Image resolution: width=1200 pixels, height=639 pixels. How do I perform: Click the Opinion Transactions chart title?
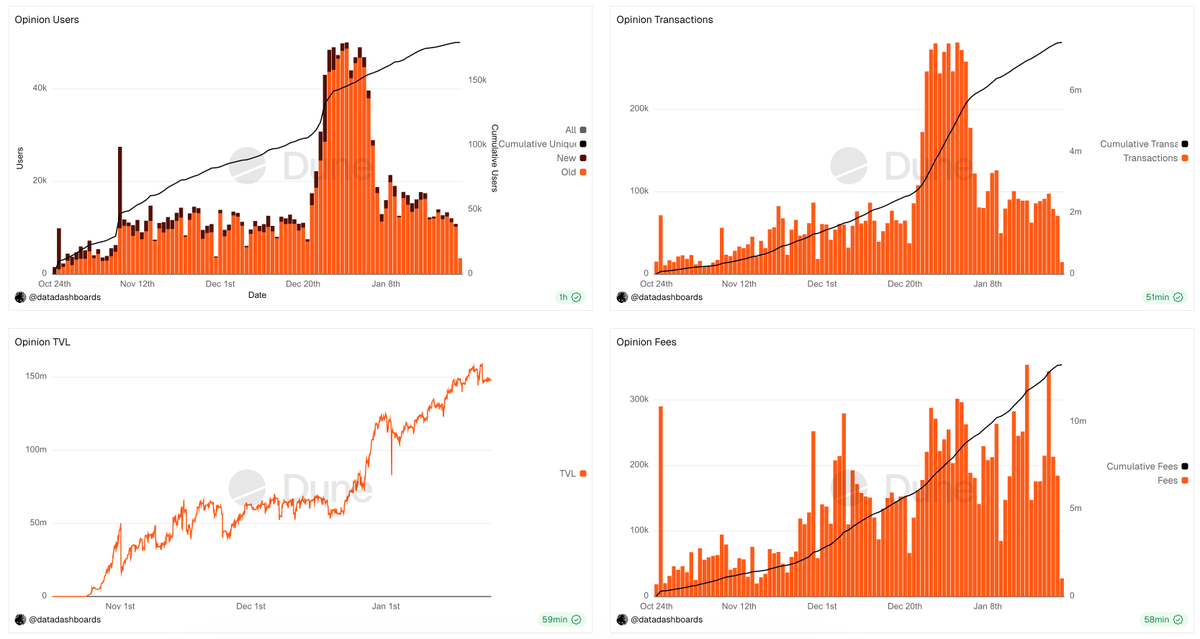[x=664, y=20]
